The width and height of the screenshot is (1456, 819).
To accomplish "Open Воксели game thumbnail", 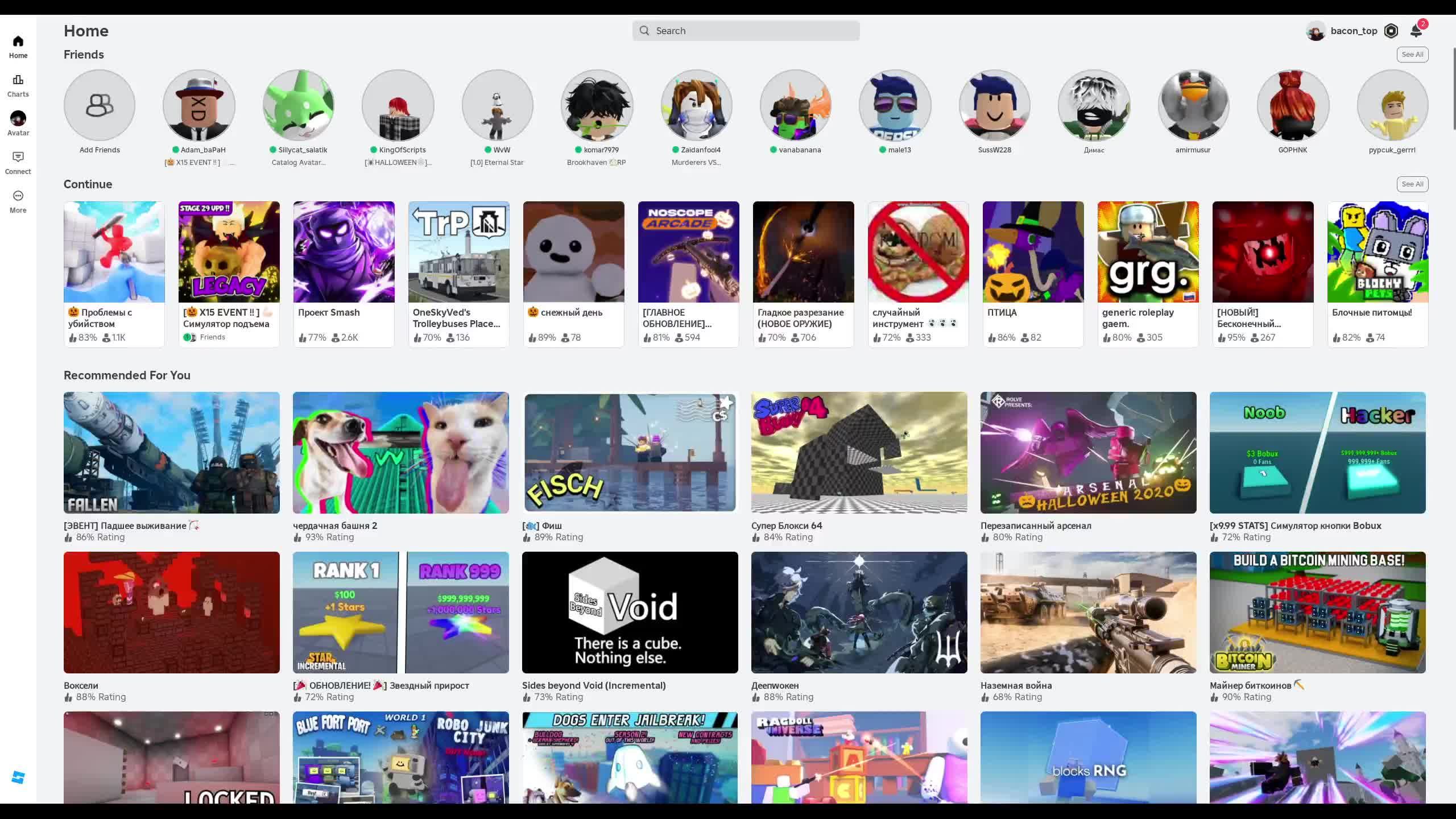I will pyautogui.click(x=172, y=613).
